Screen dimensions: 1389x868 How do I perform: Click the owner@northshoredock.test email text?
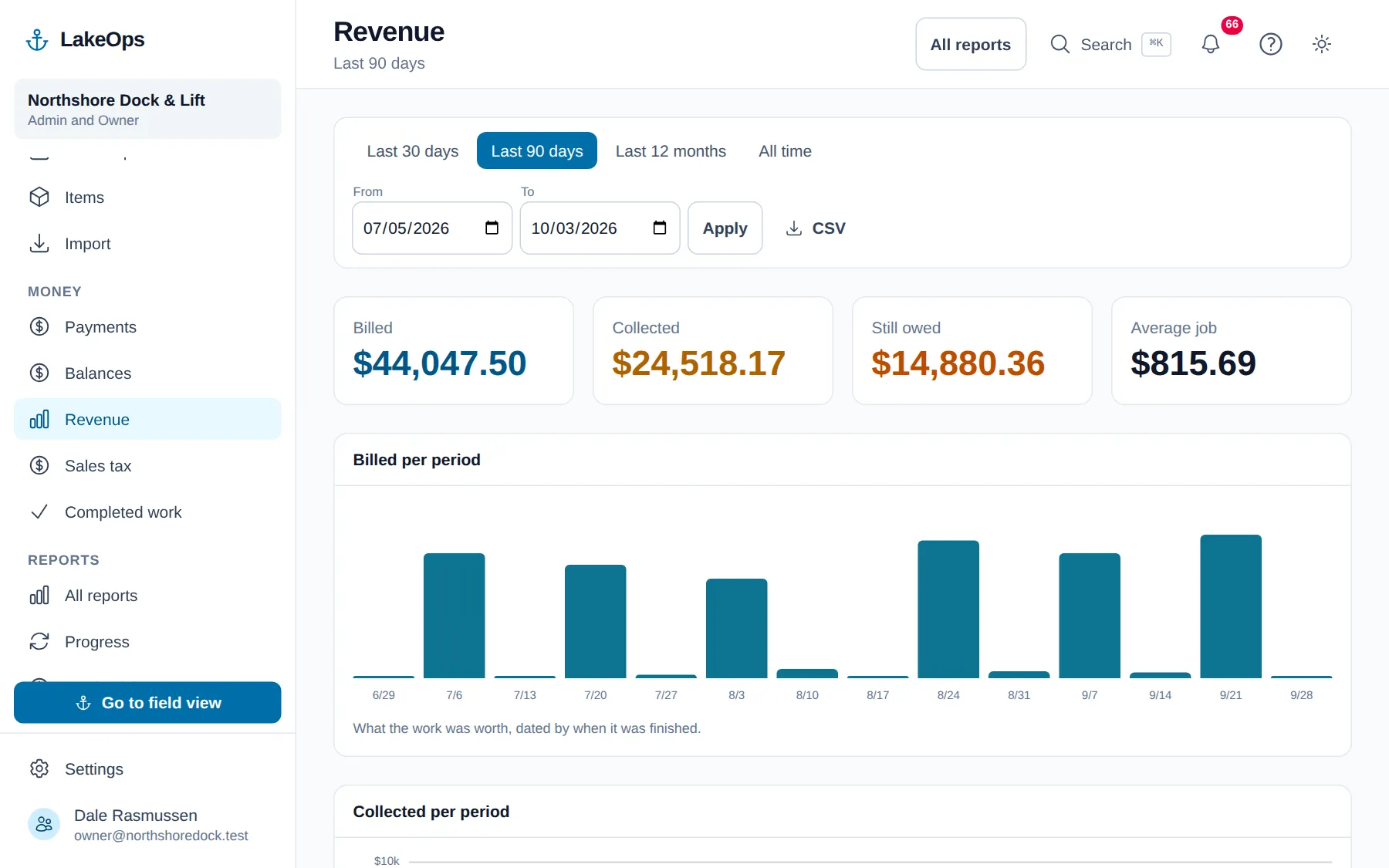click(161, 836)
